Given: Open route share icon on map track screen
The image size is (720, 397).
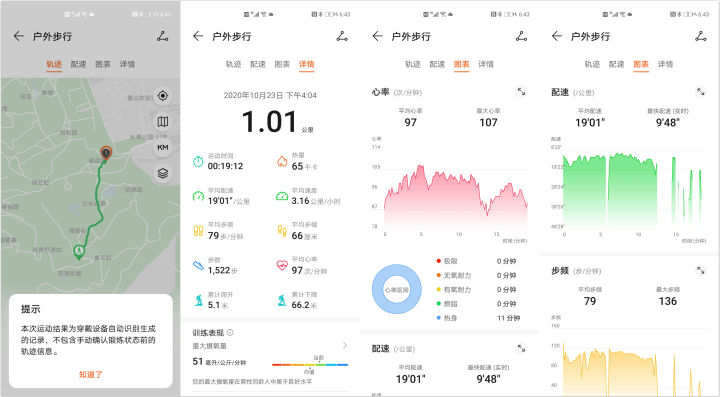Looking at the screenshot, I should [x=163, y=36].
